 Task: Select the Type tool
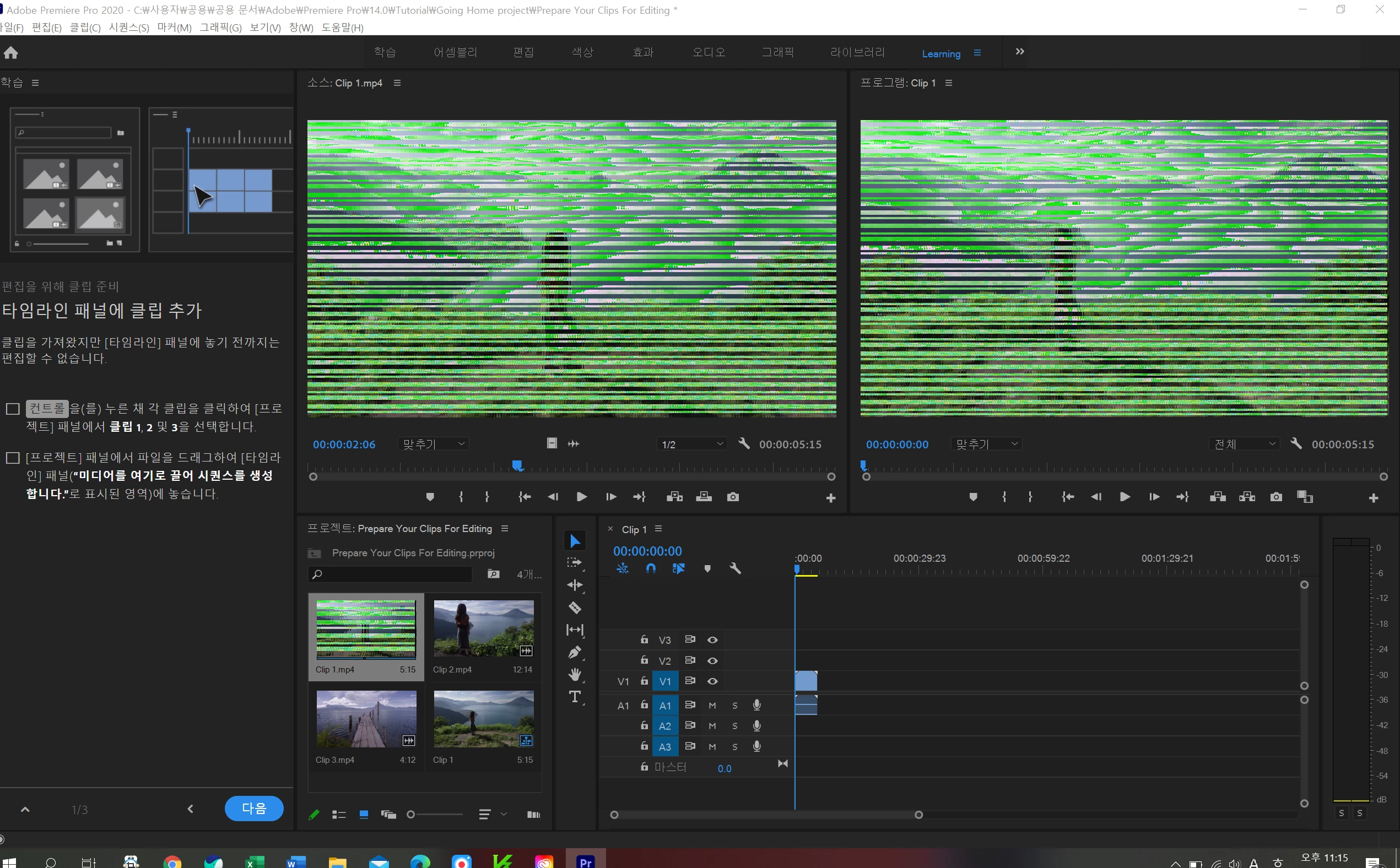tap(575, 697)
